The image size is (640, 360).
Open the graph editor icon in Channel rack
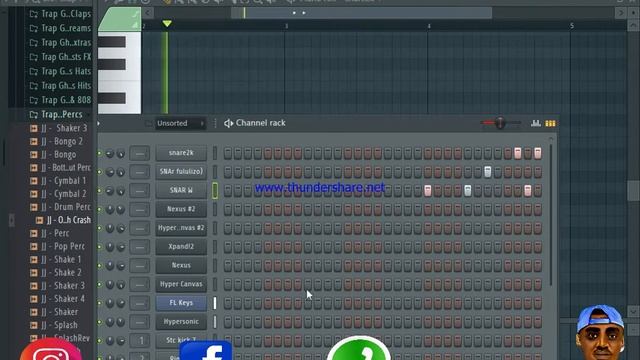536,123
